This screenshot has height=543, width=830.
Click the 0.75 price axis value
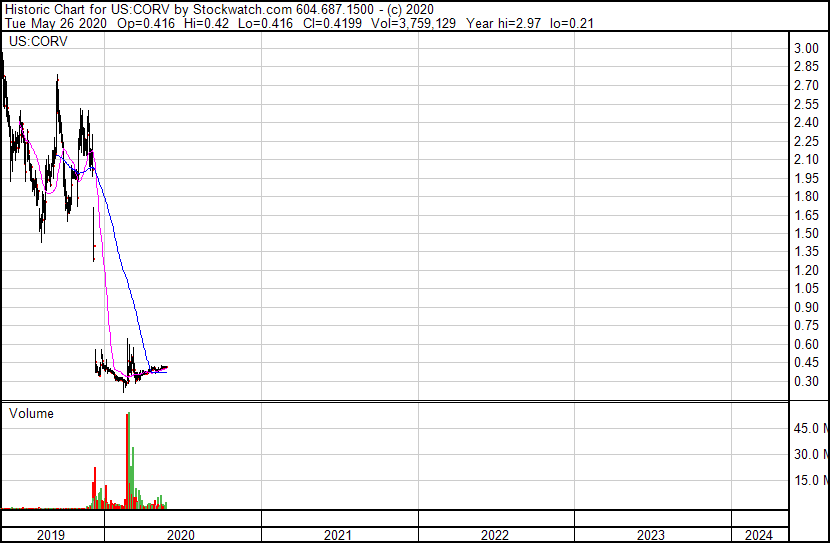[806, 325]
